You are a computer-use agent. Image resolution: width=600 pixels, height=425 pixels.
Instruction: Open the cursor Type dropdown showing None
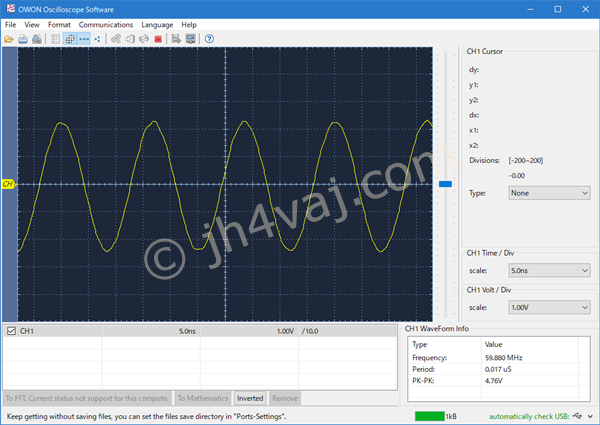click(549, 193)
